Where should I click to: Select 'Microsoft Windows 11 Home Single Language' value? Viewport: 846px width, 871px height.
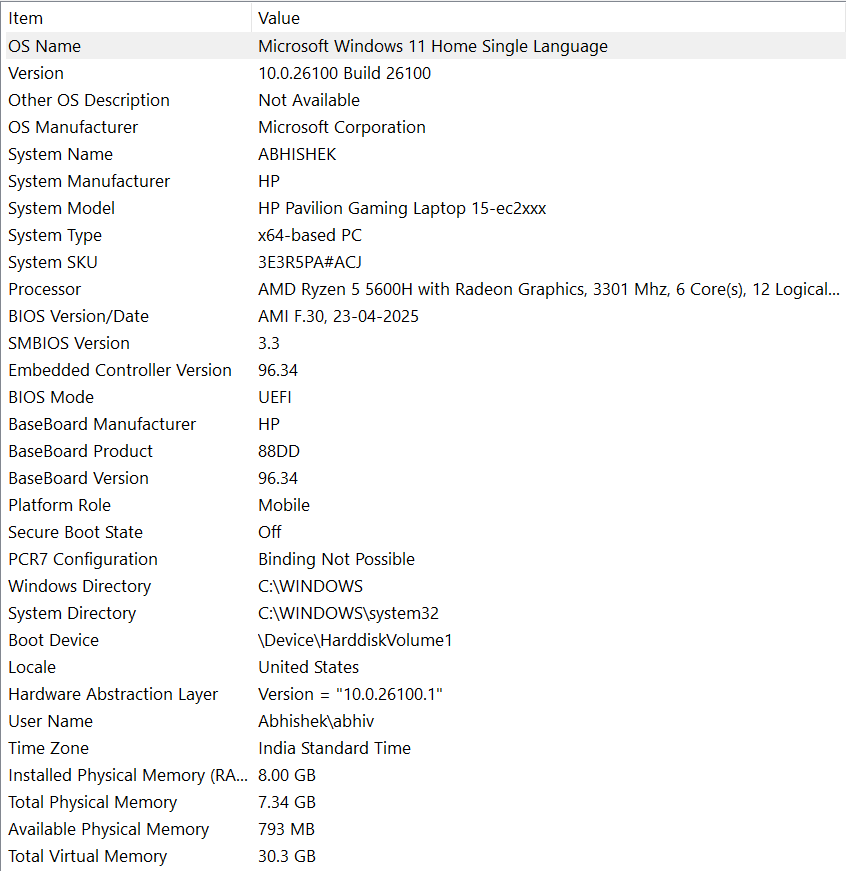tap(433, 46)
